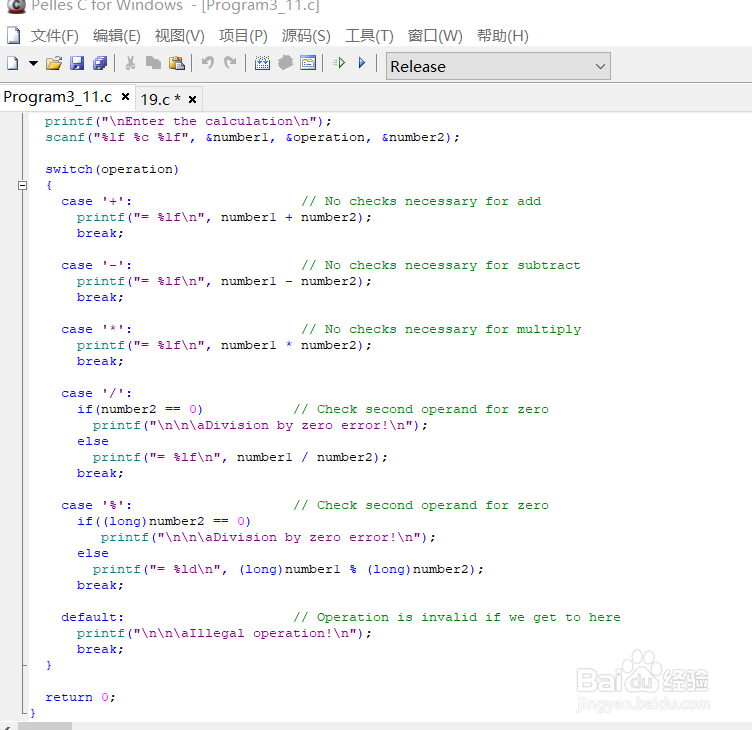
Task: Click the 'scanf' call in code
Action: click(x=65, y=138)
